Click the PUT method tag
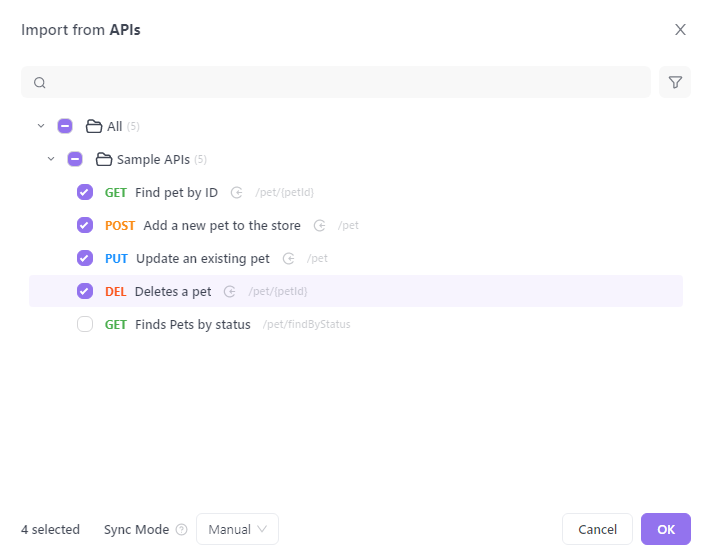The image size is (706, 550). click(116, 259)
